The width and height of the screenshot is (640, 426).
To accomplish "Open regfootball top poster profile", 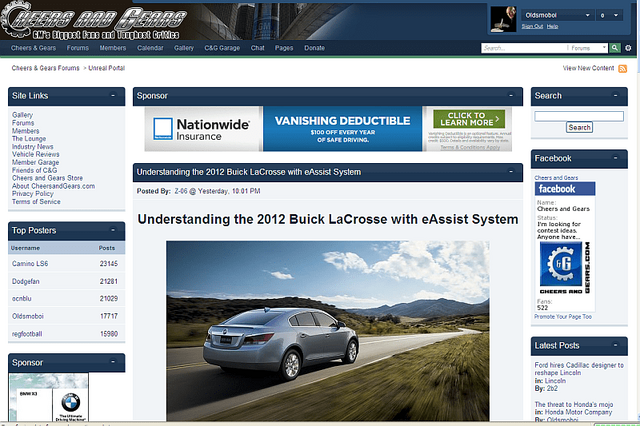I will click(x=27, y=334).
